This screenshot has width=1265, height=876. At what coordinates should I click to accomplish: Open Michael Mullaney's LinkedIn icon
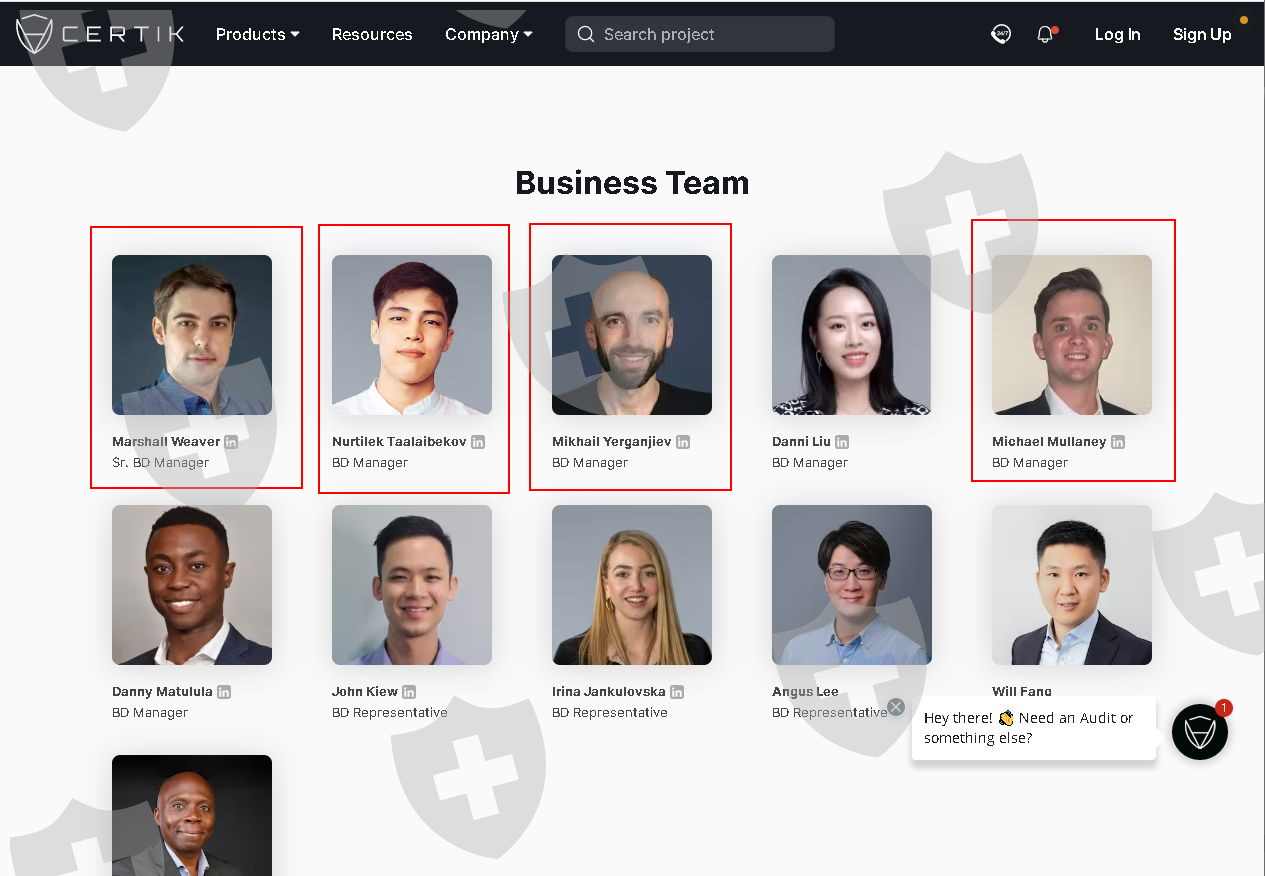[1118, 441]
